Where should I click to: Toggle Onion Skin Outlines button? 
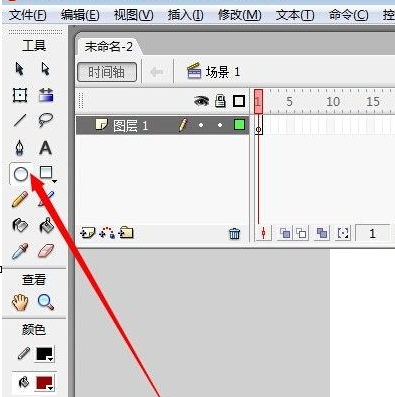tap(301, 233)
